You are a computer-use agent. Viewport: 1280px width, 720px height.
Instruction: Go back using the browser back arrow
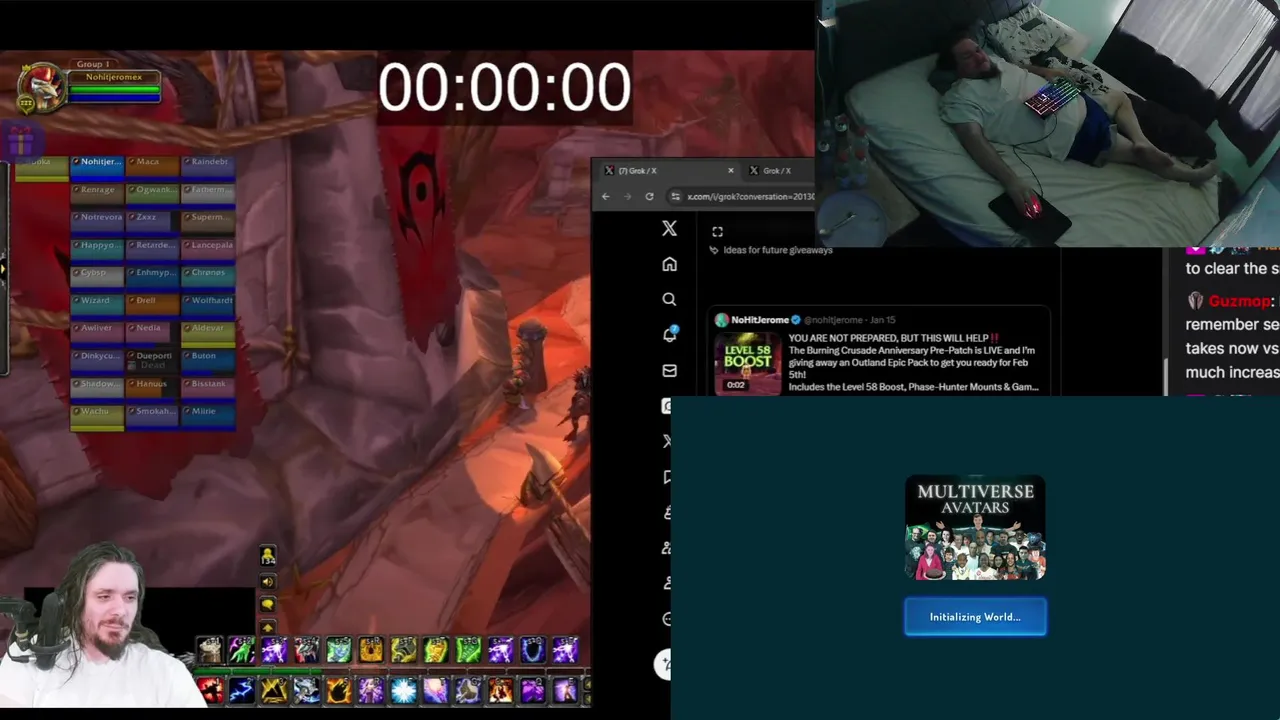[x=606, y=197]
